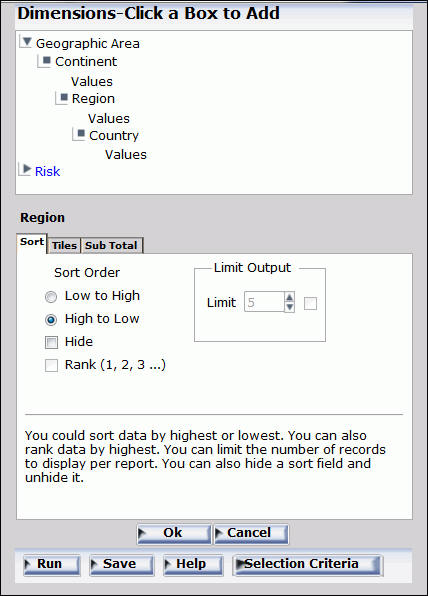The width and height of the screenshot is (428, 596).
Task: Tick the Hide checkbox
Action: [x=51, y=342]
